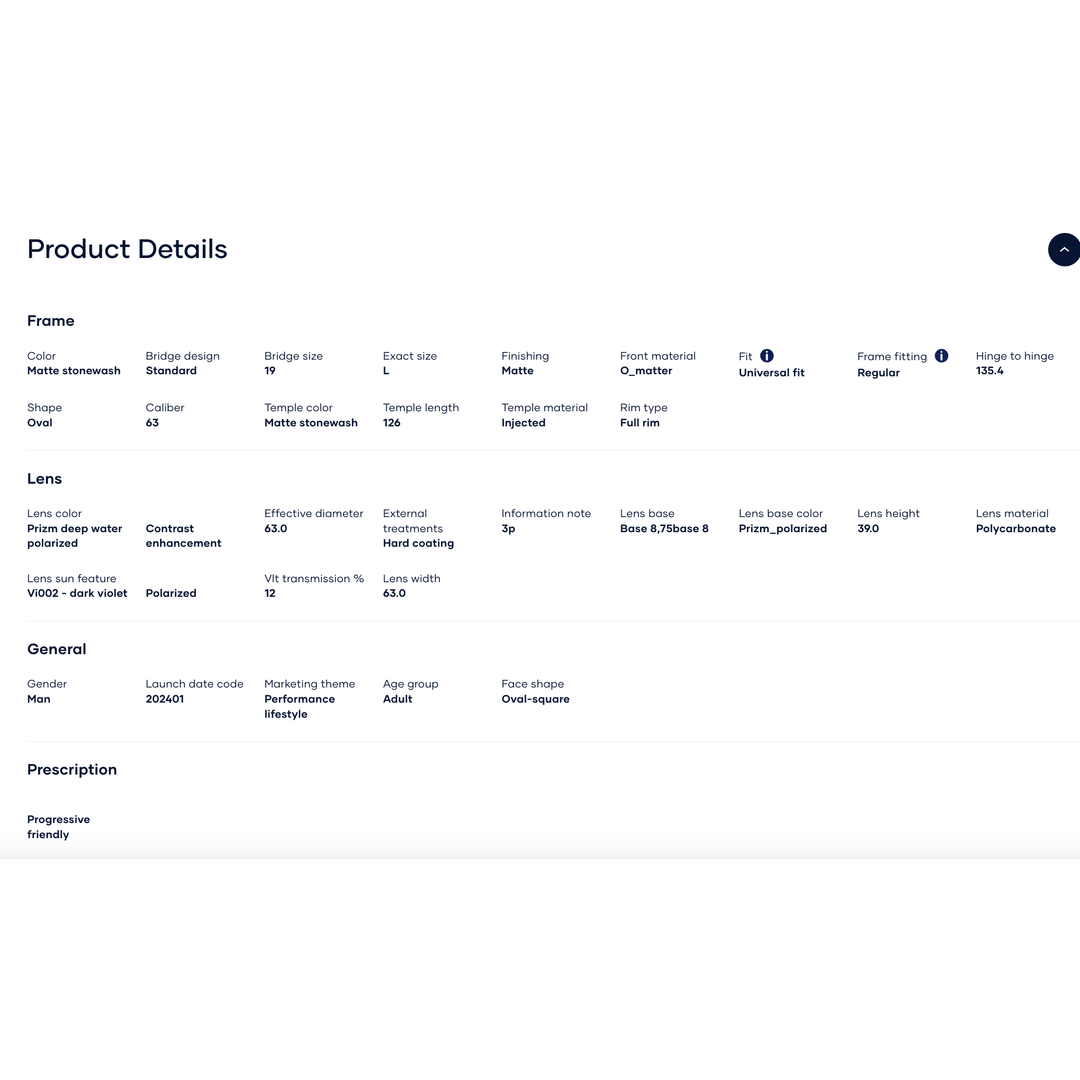This screenshot has height=1080, width=1080.
Task: Click the Prescription section heading
Action: (72, 769)
